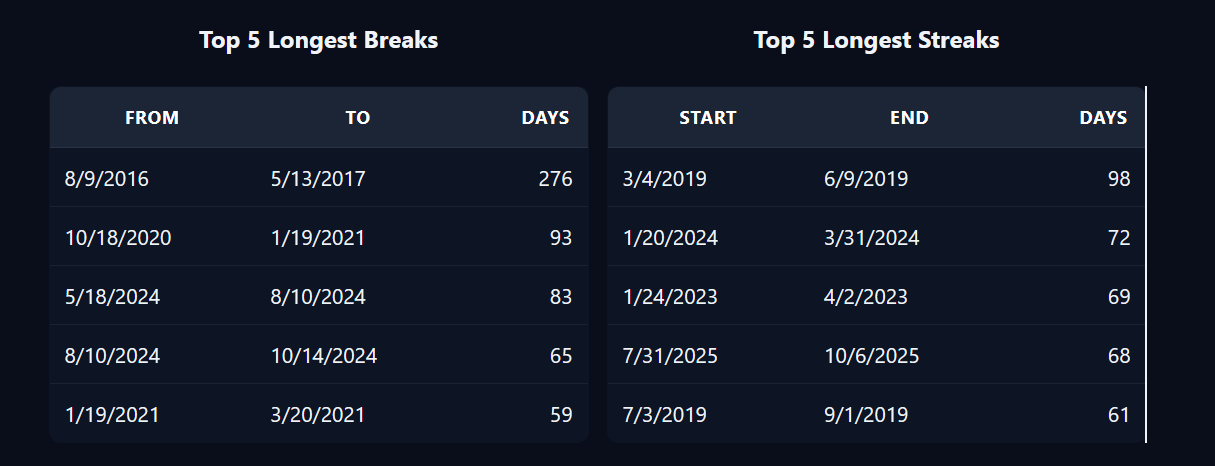Viewport: 1215px width, 466px height.
Task: Click the 3/20/2021 date cell
Action: coord(318,415)
